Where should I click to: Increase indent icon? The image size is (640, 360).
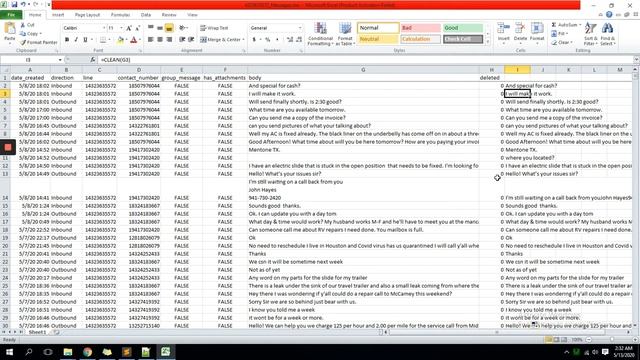click(x=191, y=40)
